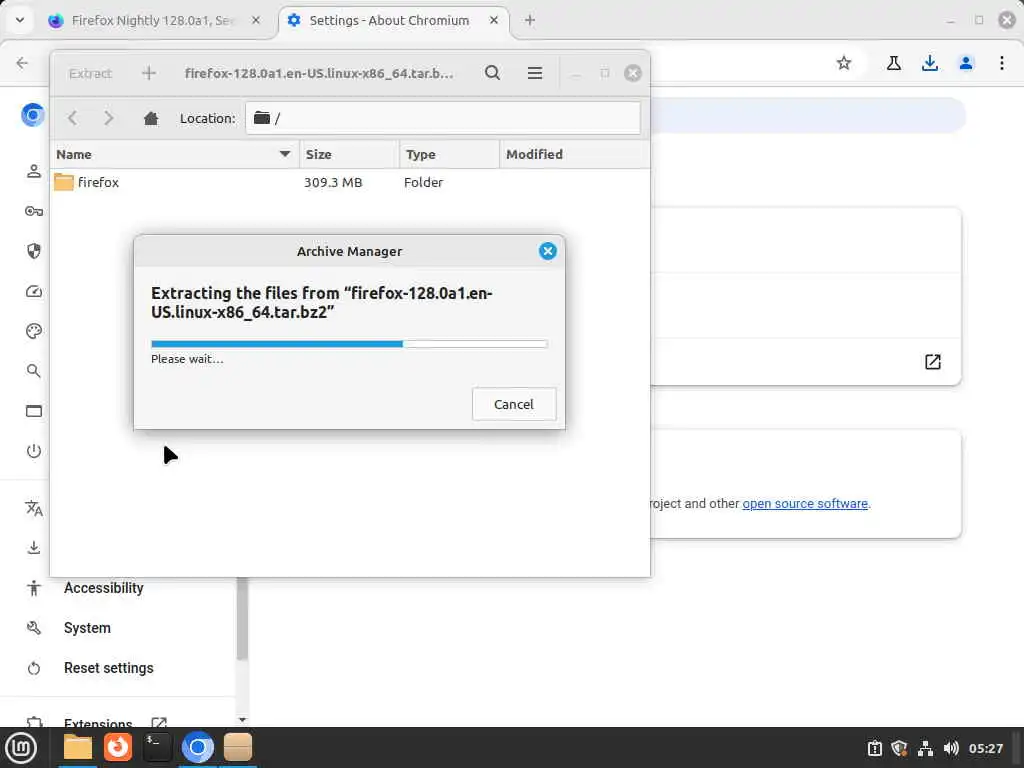This screenshot has height=768, width=1024.
Task: Open the Linux Mint start menu
Action: (21, 748)
